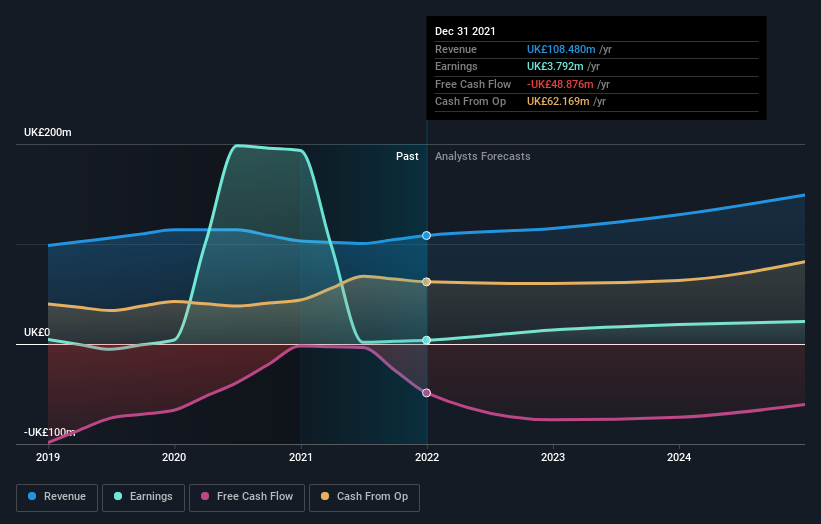Click the -UK£48.876m free cash flow value
Screen dimensions: 821x524
click(560, 84)
